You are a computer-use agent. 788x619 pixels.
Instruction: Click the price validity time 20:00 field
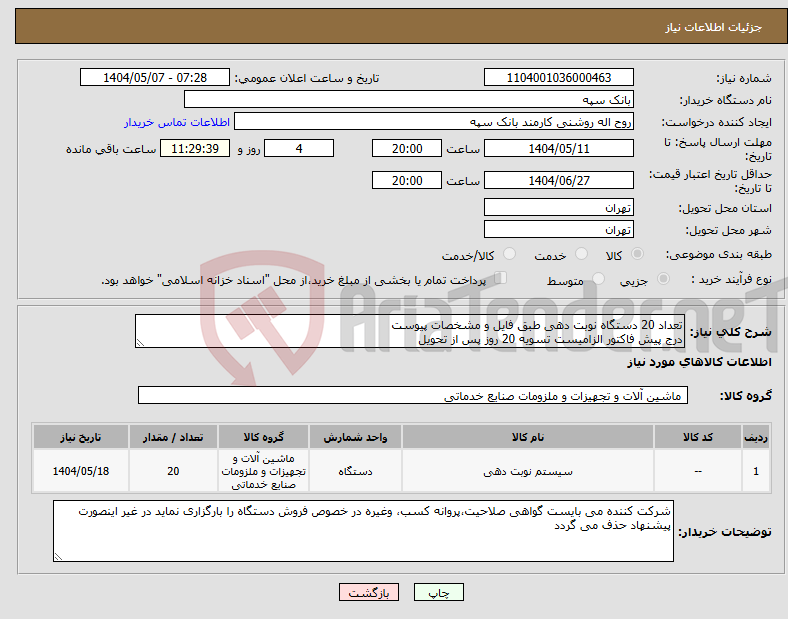coord(407,180)
